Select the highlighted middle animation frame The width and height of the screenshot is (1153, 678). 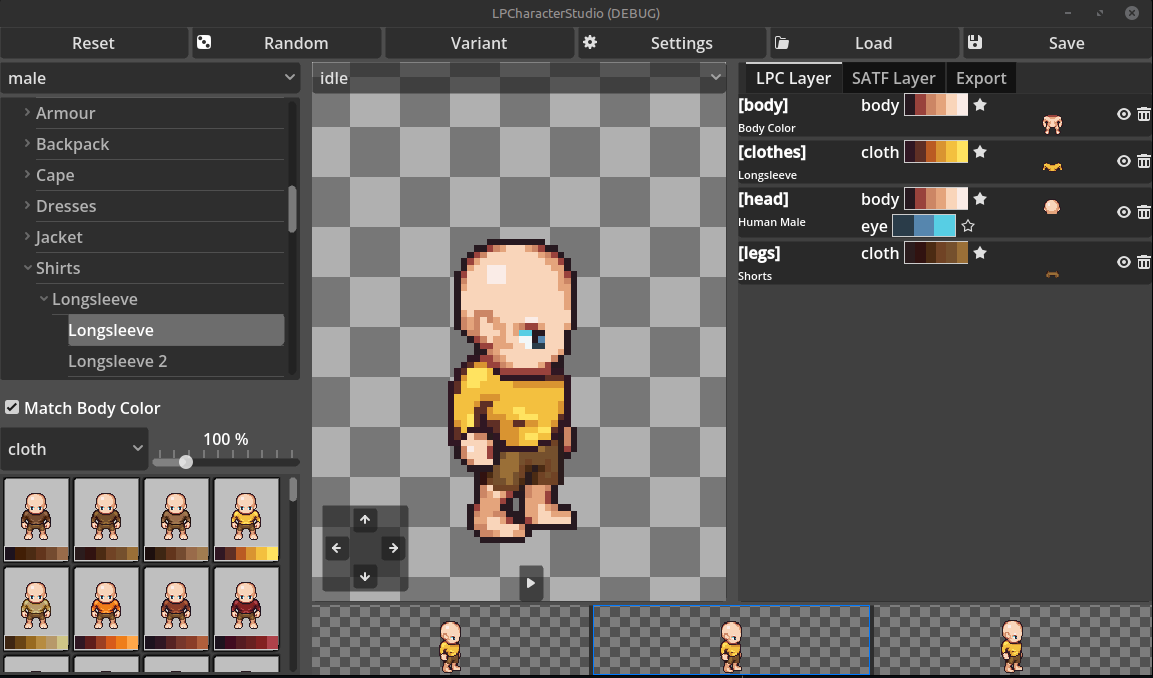point(731,640)
